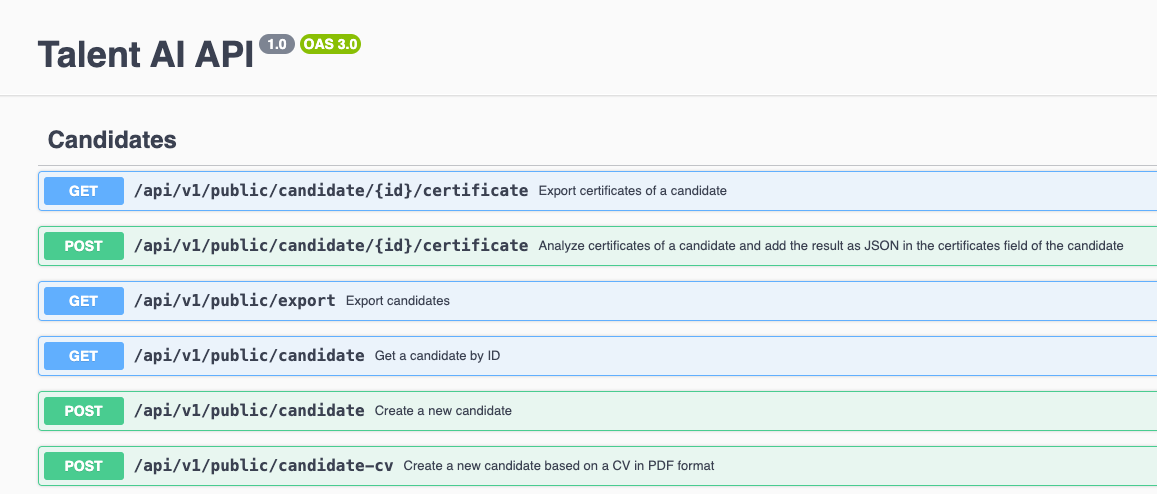This screenshot has height=494, width=1157.
Task: Click the GET badge for export certificates
Action: pyautogui.click(x=83, y=191)
